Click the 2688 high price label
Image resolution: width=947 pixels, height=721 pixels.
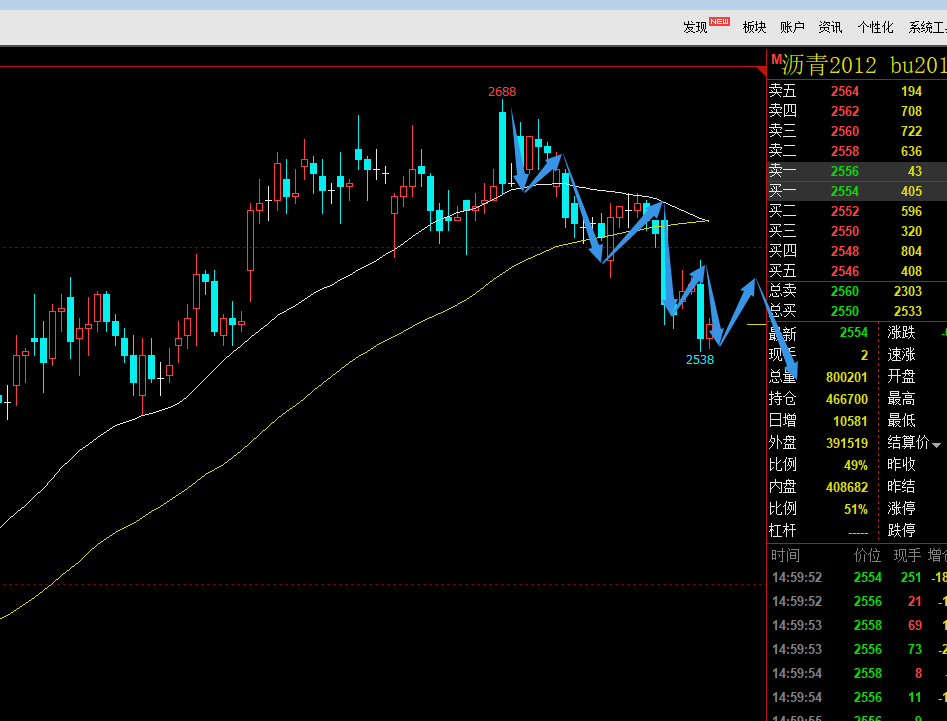502,92
